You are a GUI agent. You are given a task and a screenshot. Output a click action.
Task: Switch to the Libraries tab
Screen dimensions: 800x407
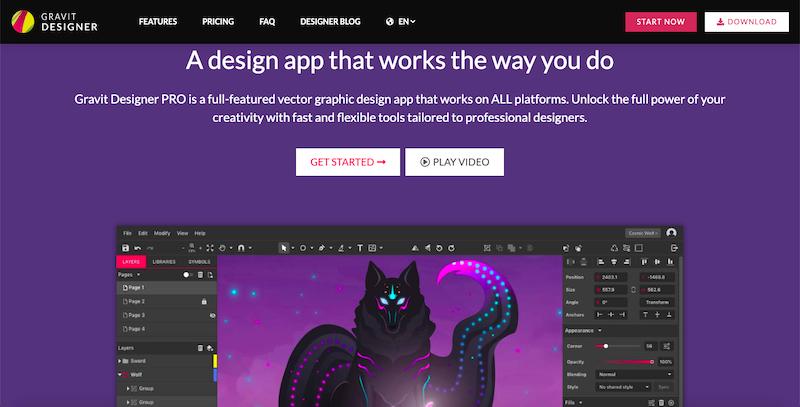164,262
